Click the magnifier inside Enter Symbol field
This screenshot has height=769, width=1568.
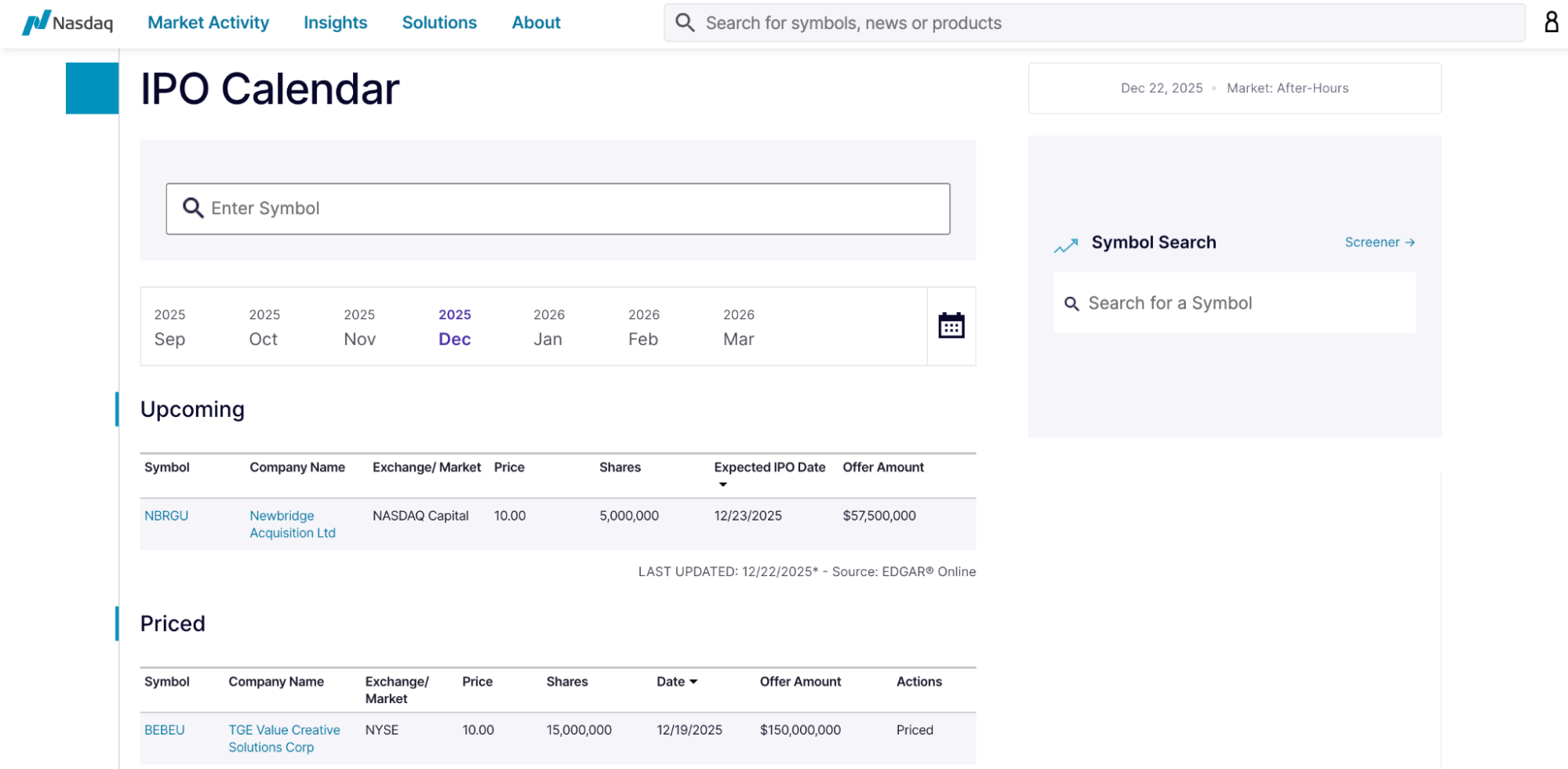tap(192, 208)
